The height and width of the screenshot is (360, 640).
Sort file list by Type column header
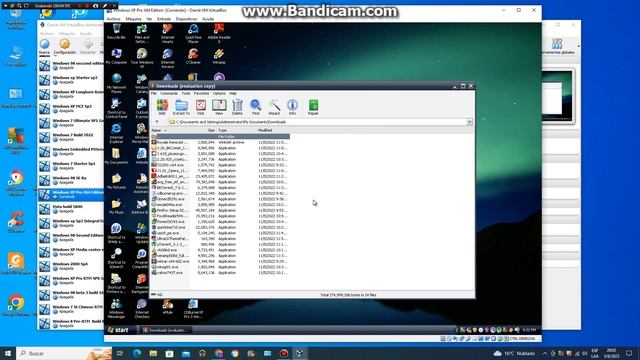(237, 131)
